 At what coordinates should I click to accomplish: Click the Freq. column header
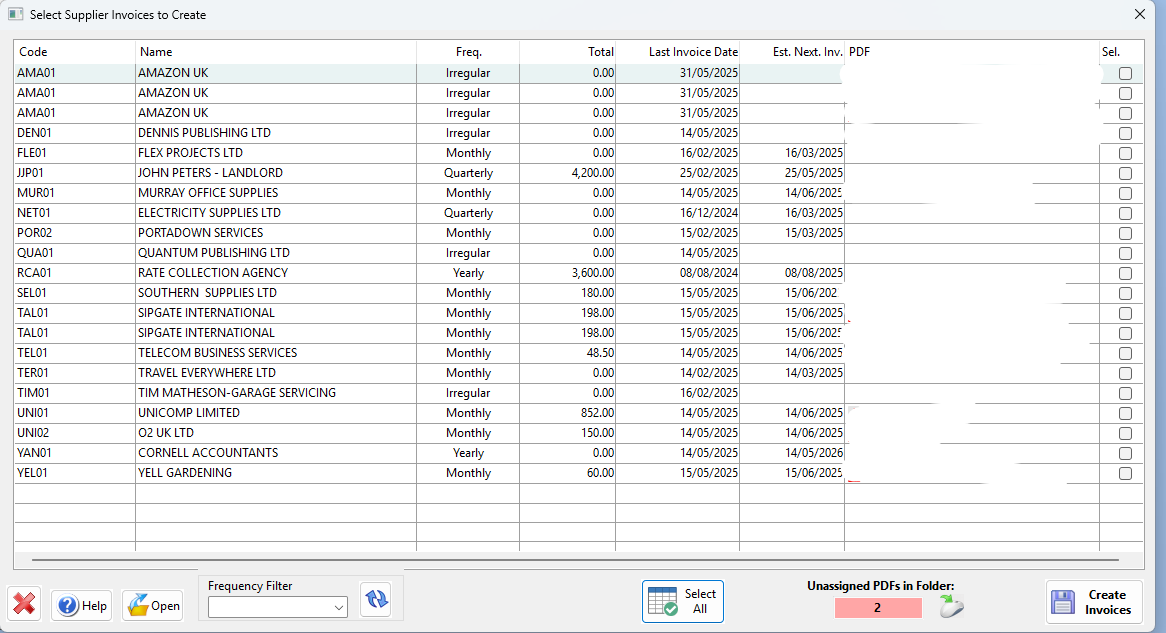[x=468, y=52]
